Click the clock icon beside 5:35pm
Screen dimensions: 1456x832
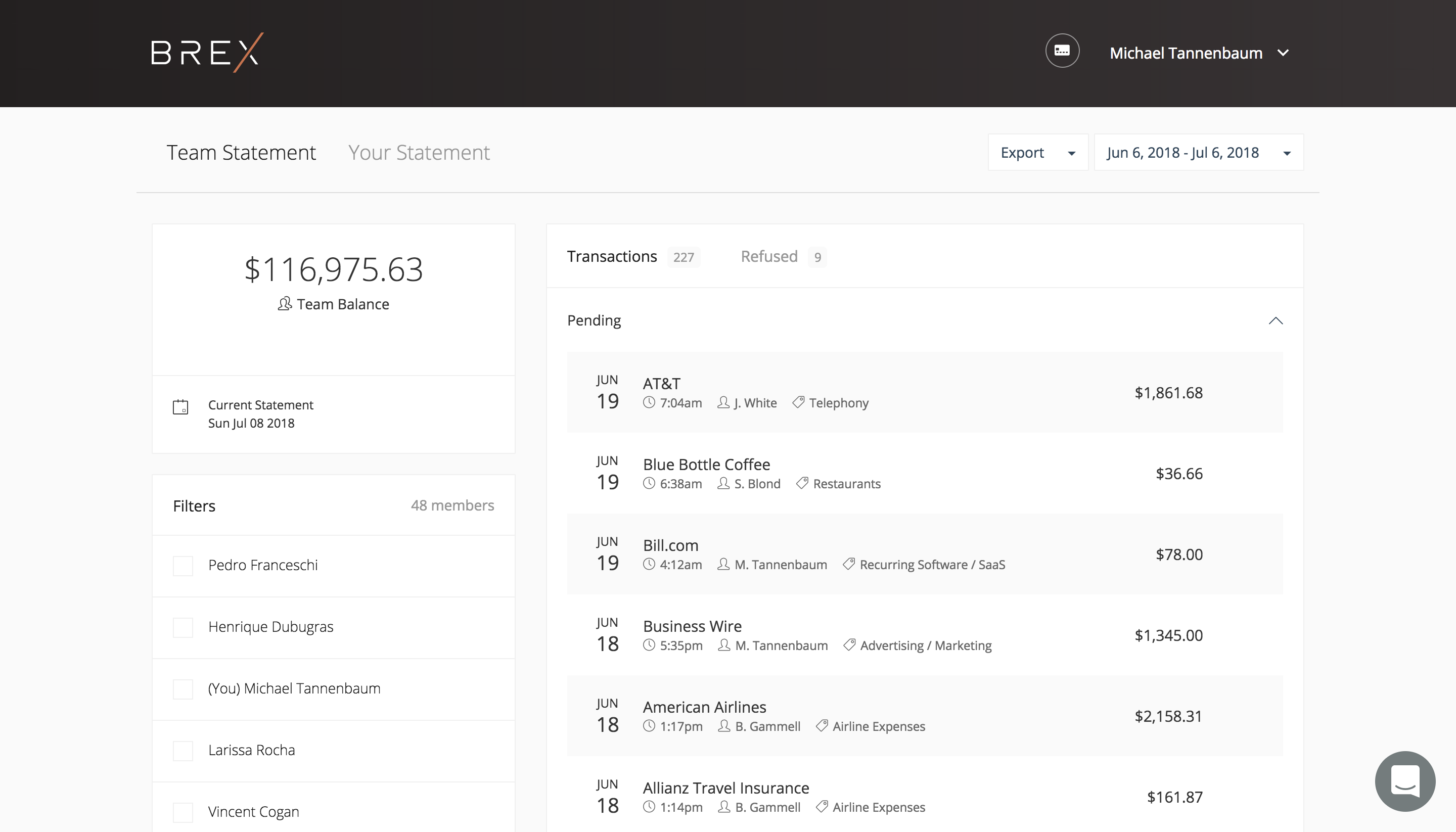[649, 645]
